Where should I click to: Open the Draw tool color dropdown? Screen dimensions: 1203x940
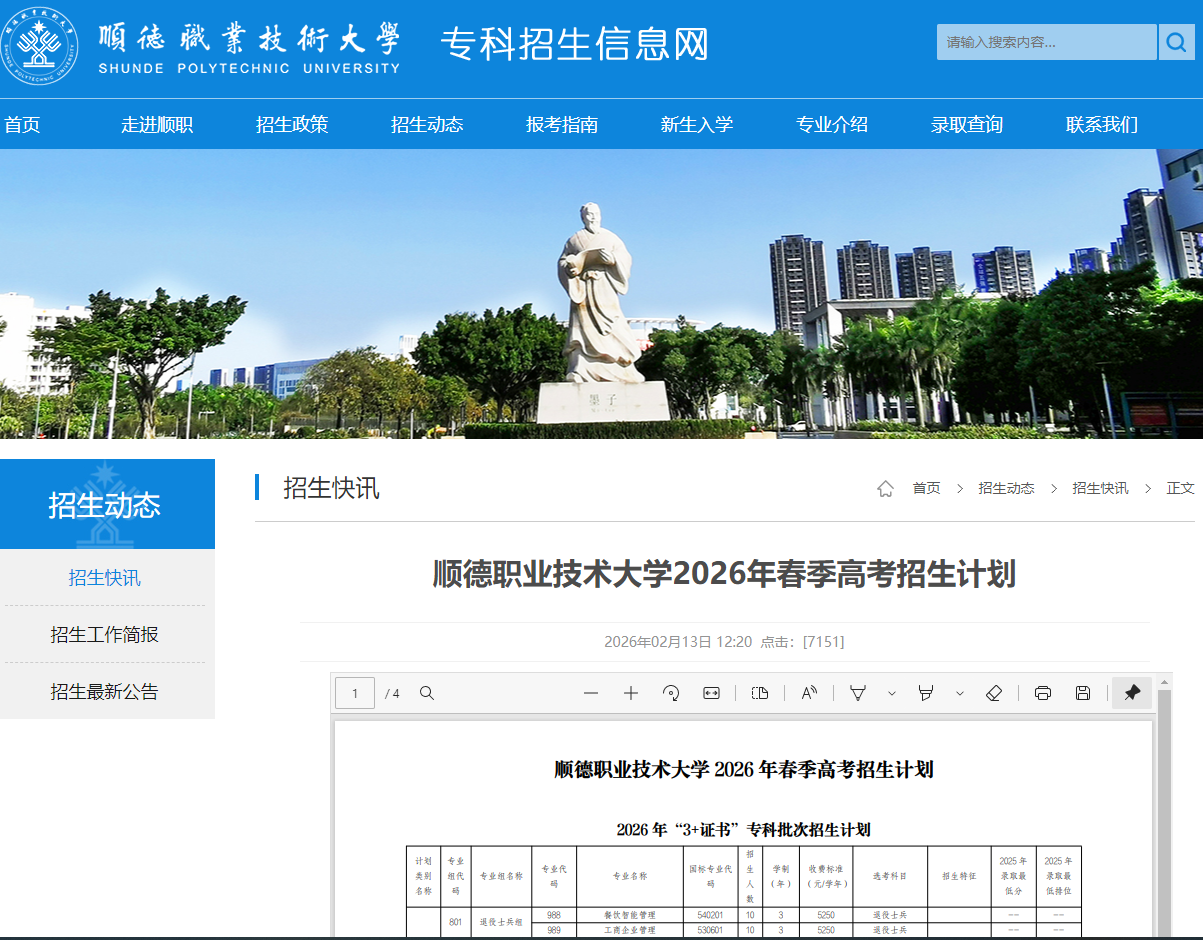(x=890, y=692)
